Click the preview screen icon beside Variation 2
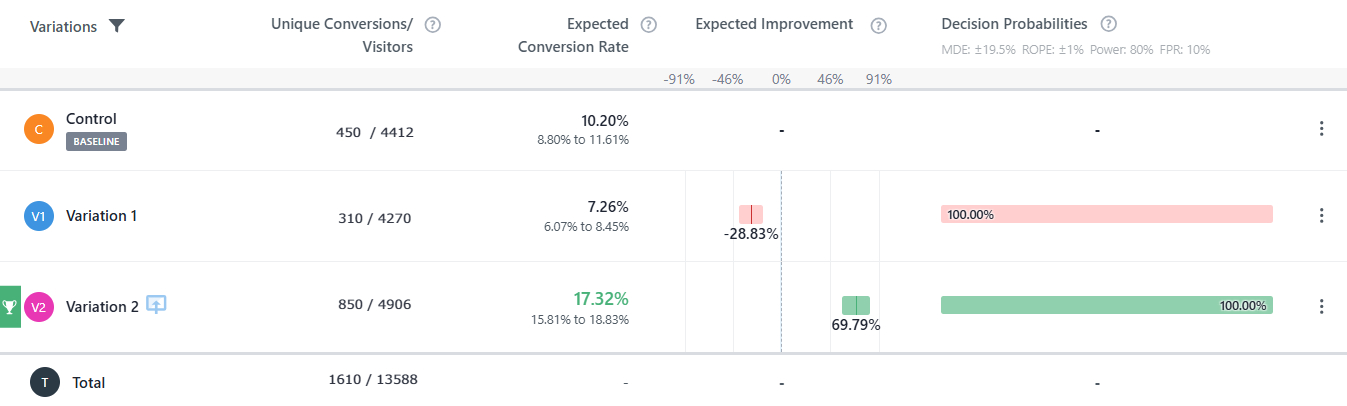Image resolution: width=1347 pixels, height=406 pixels. click(x=156, y=304)
